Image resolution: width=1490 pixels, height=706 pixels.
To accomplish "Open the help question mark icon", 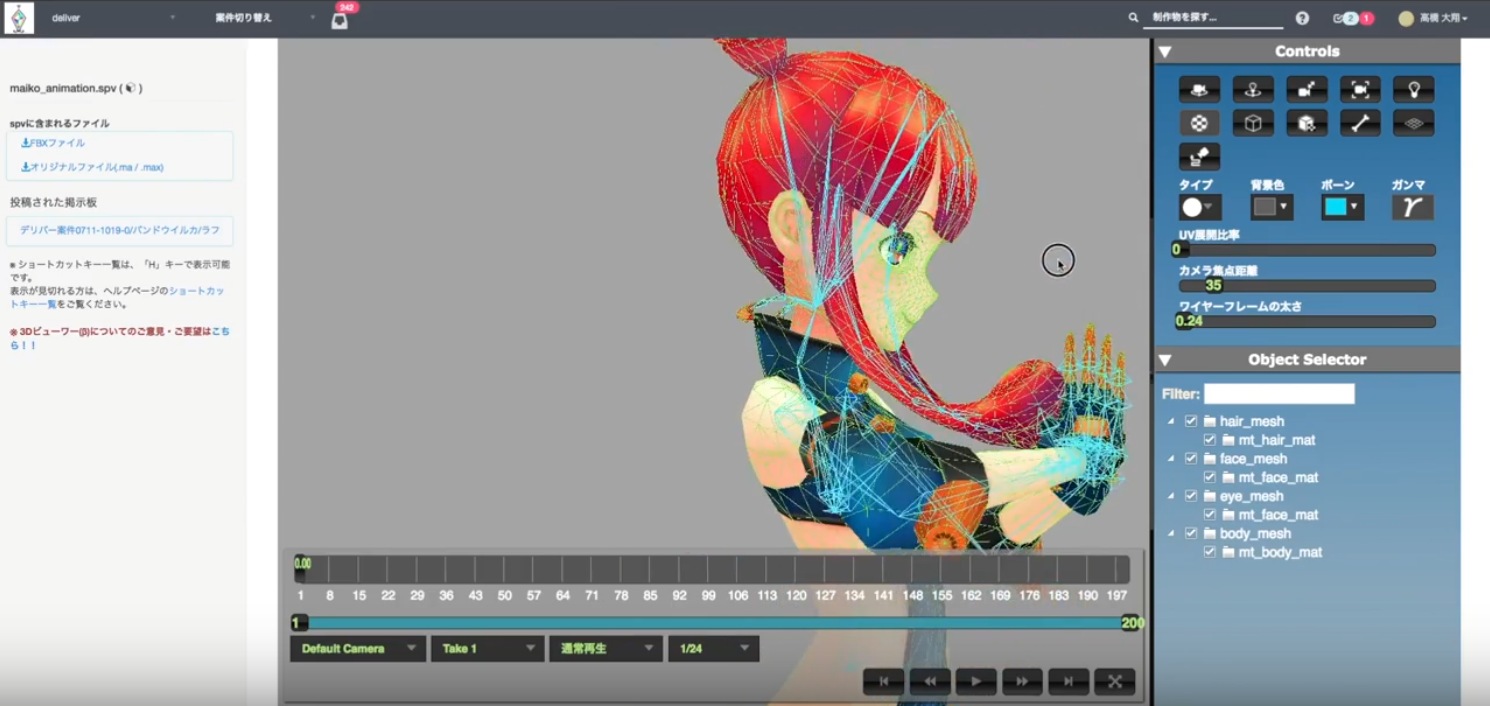I will pos(1302,18).
